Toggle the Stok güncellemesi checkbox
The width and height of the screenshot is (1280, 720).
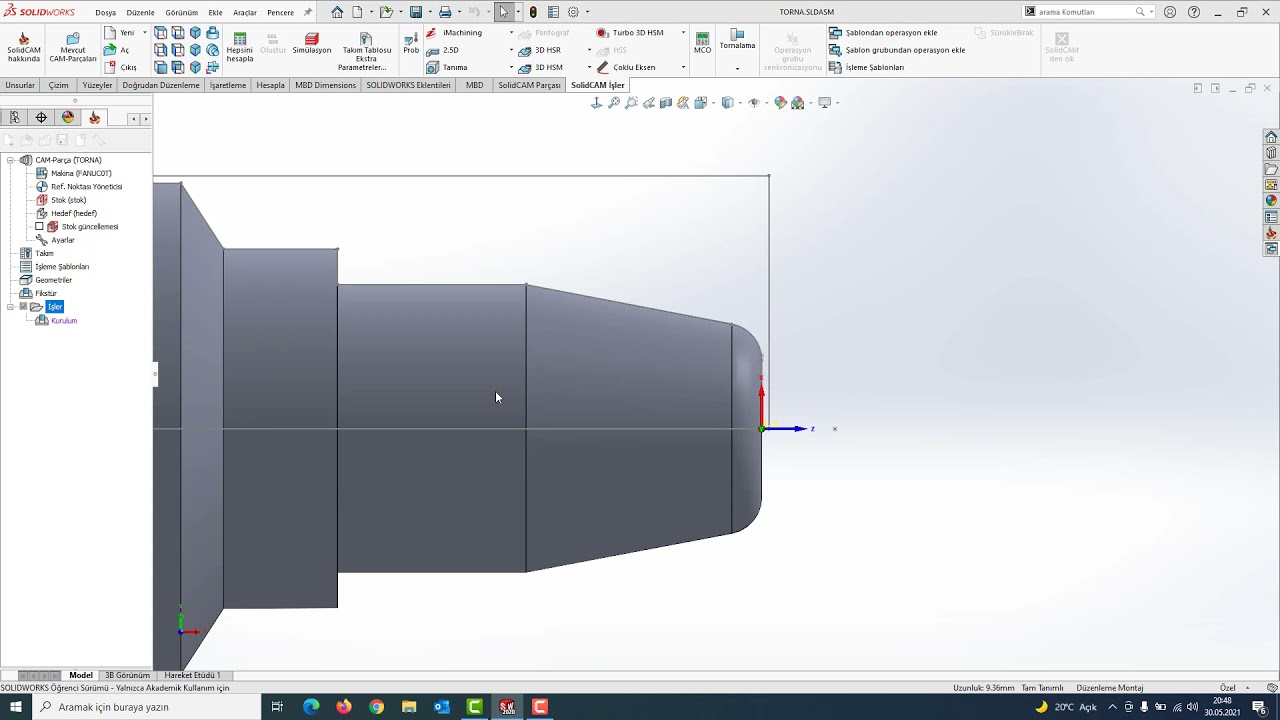[x=40, y=227]
